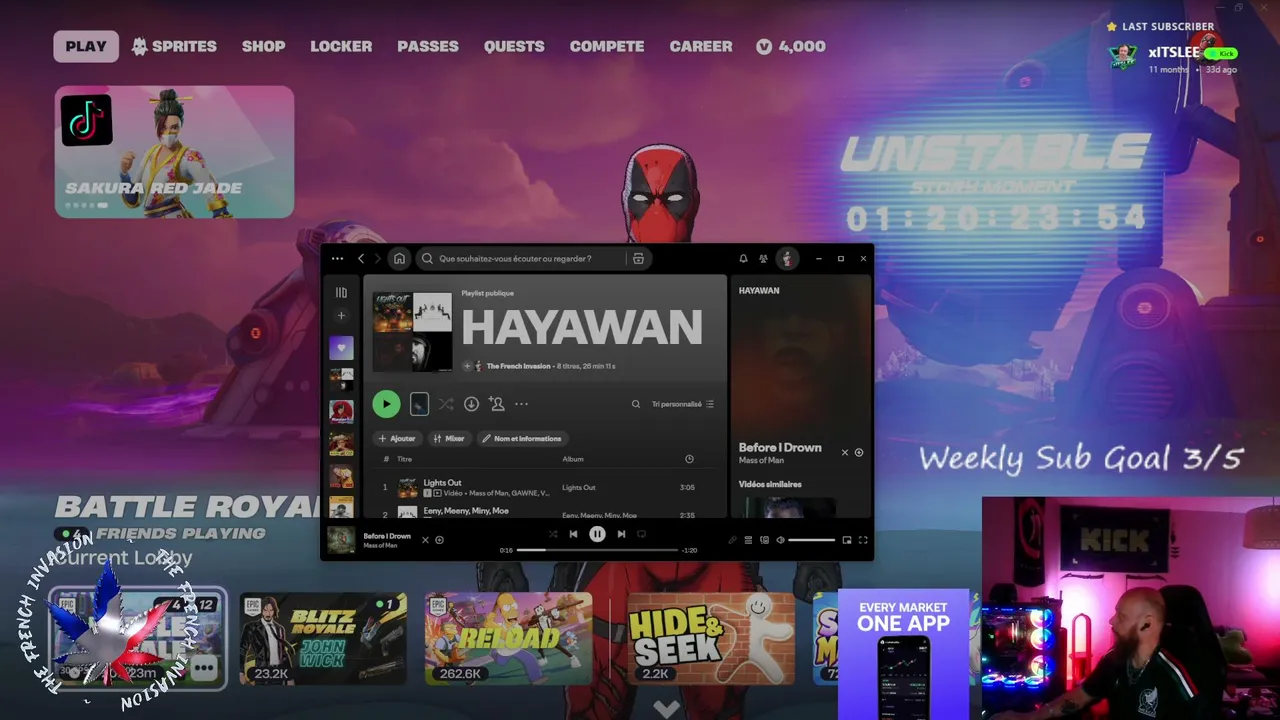Select the Hide & Seek game tile
1280x720 pixels.
(x=711, y=638)
